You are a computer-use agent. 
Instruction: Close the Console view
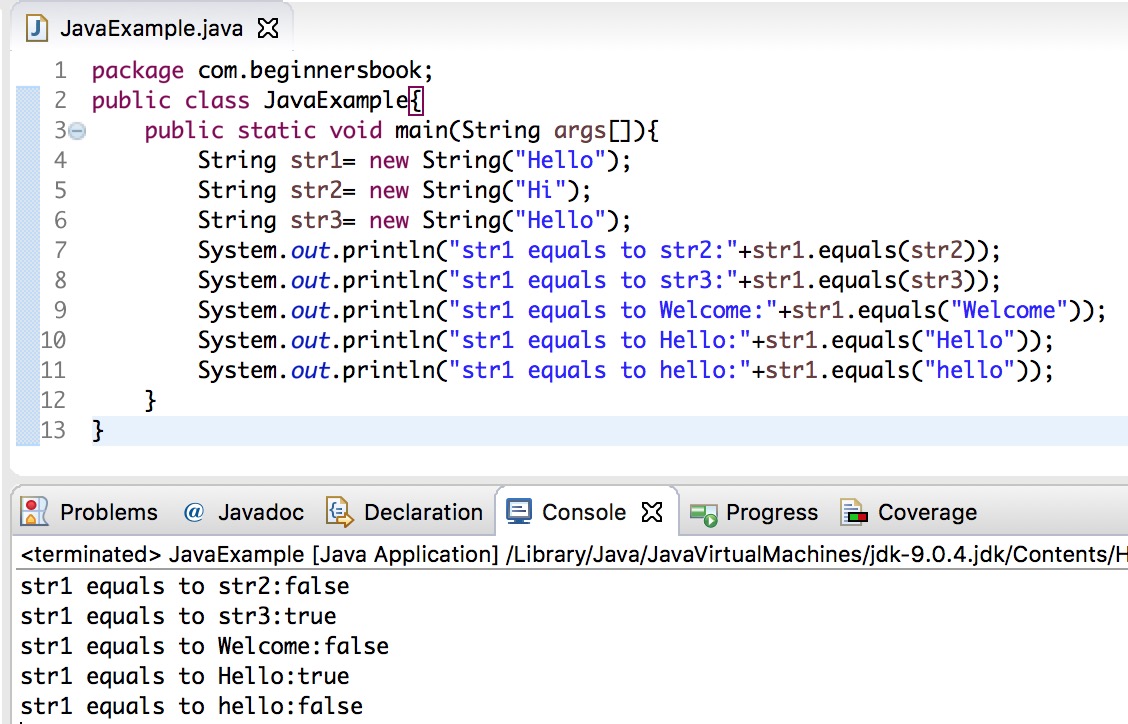(652, 511)
